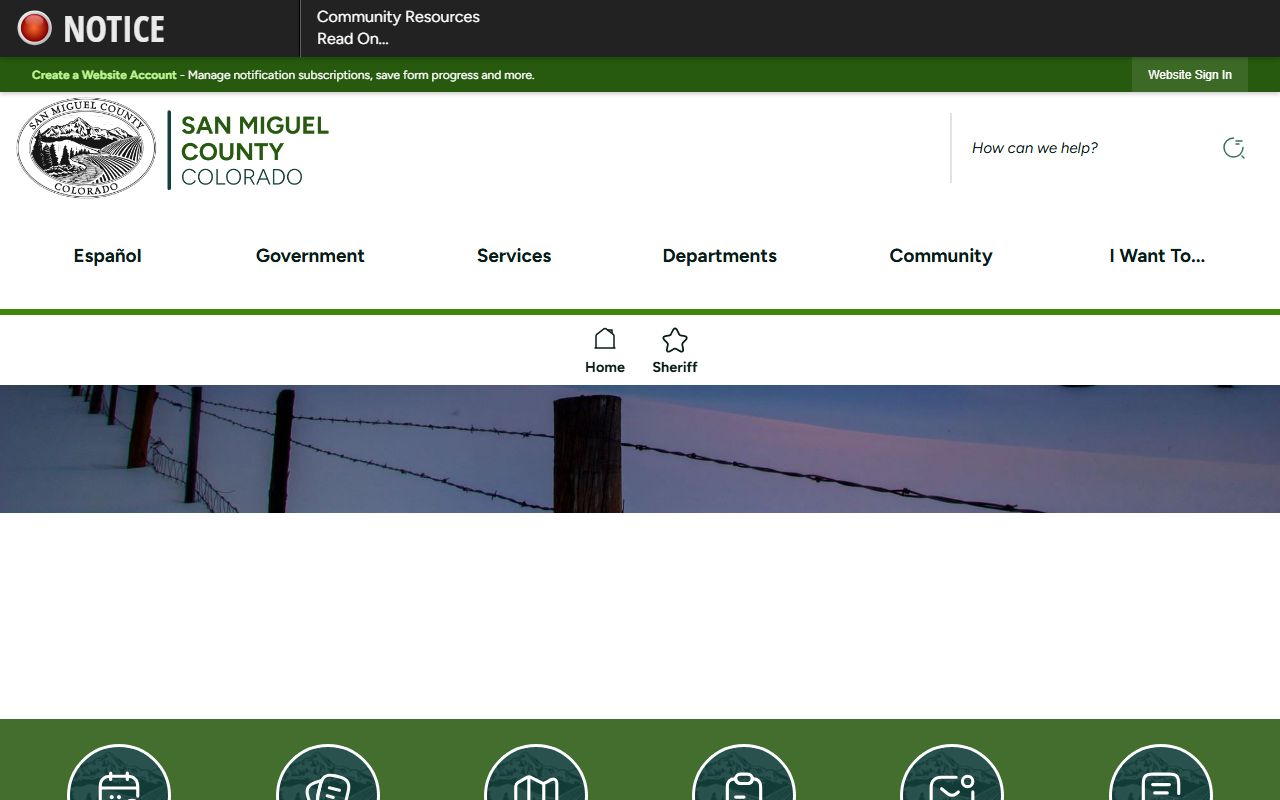This screenshot has width=1280, height=800.
Task: Click the Website Sign In button
Action: (x=1190, y=75)
